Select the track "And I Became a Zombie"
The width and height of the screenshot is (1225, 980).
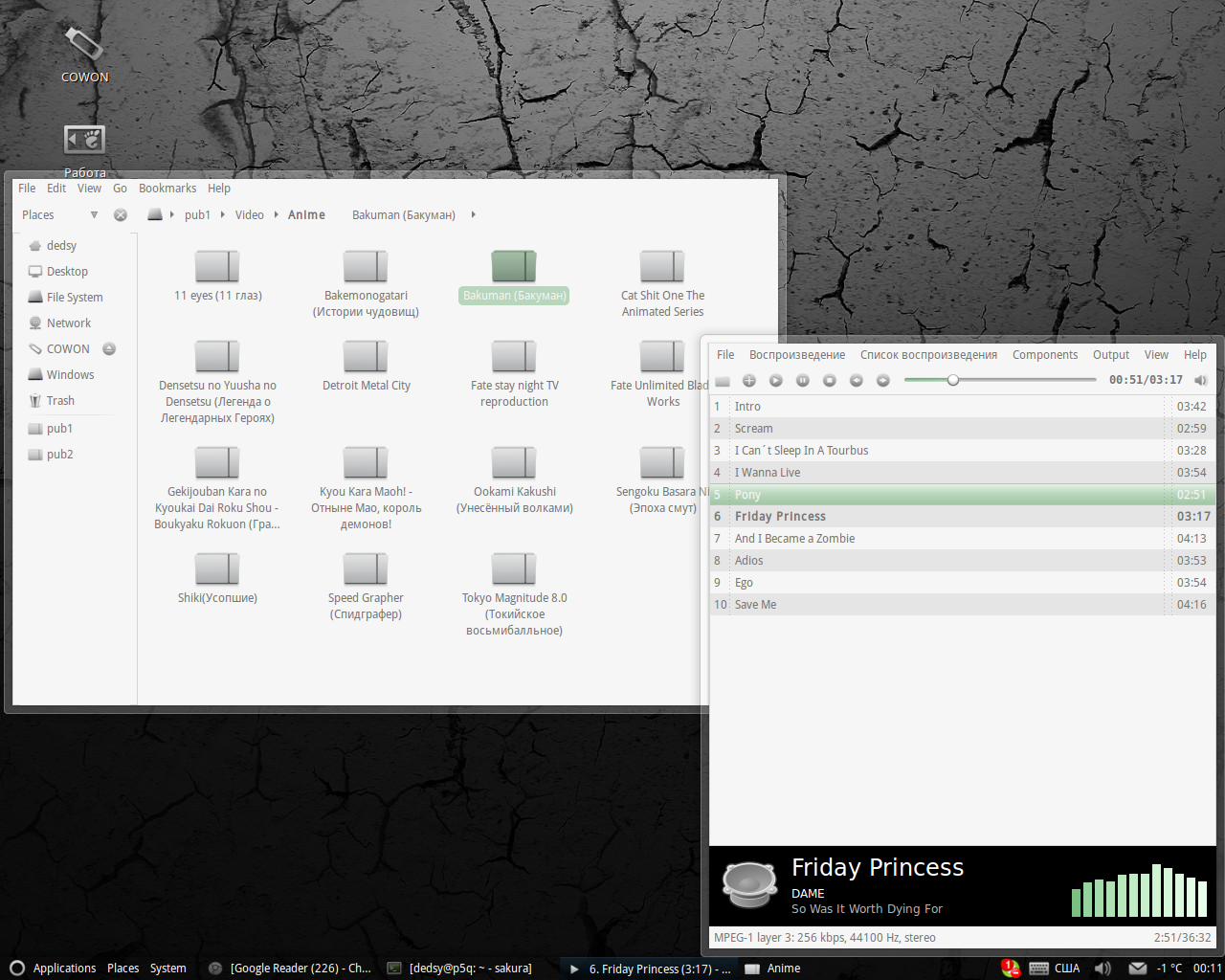pyautogui.click(x=794, y=539)
